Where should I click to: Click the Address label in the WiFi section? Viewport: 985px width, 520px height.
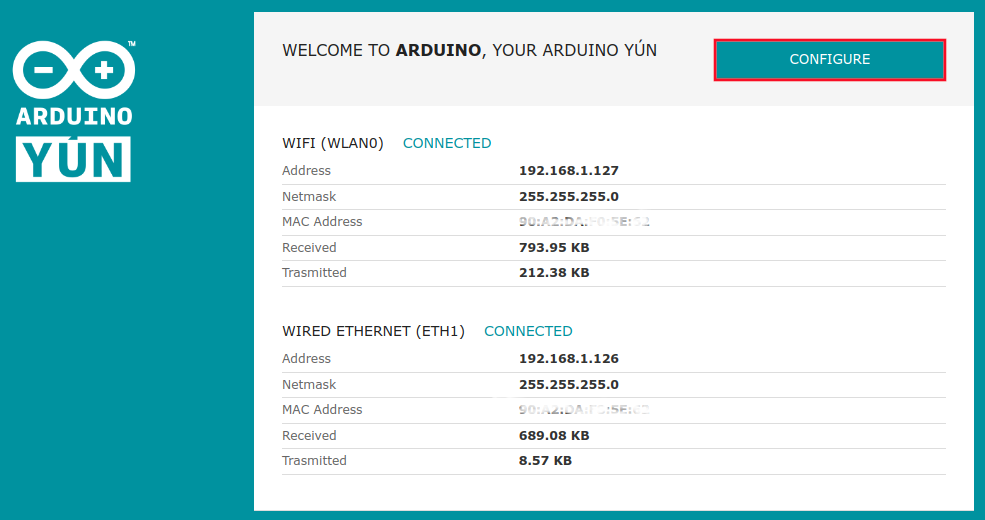click(x=306, y=171)
